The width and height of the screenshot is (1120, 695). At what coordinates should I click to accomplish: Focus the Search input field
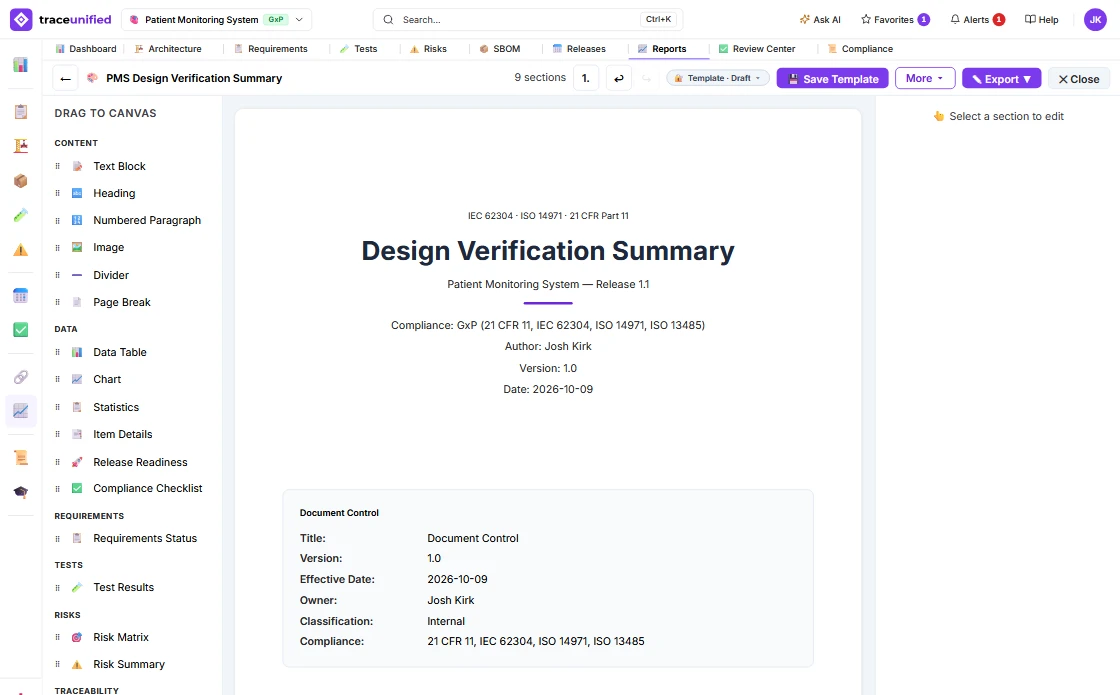tap(528, 19)
